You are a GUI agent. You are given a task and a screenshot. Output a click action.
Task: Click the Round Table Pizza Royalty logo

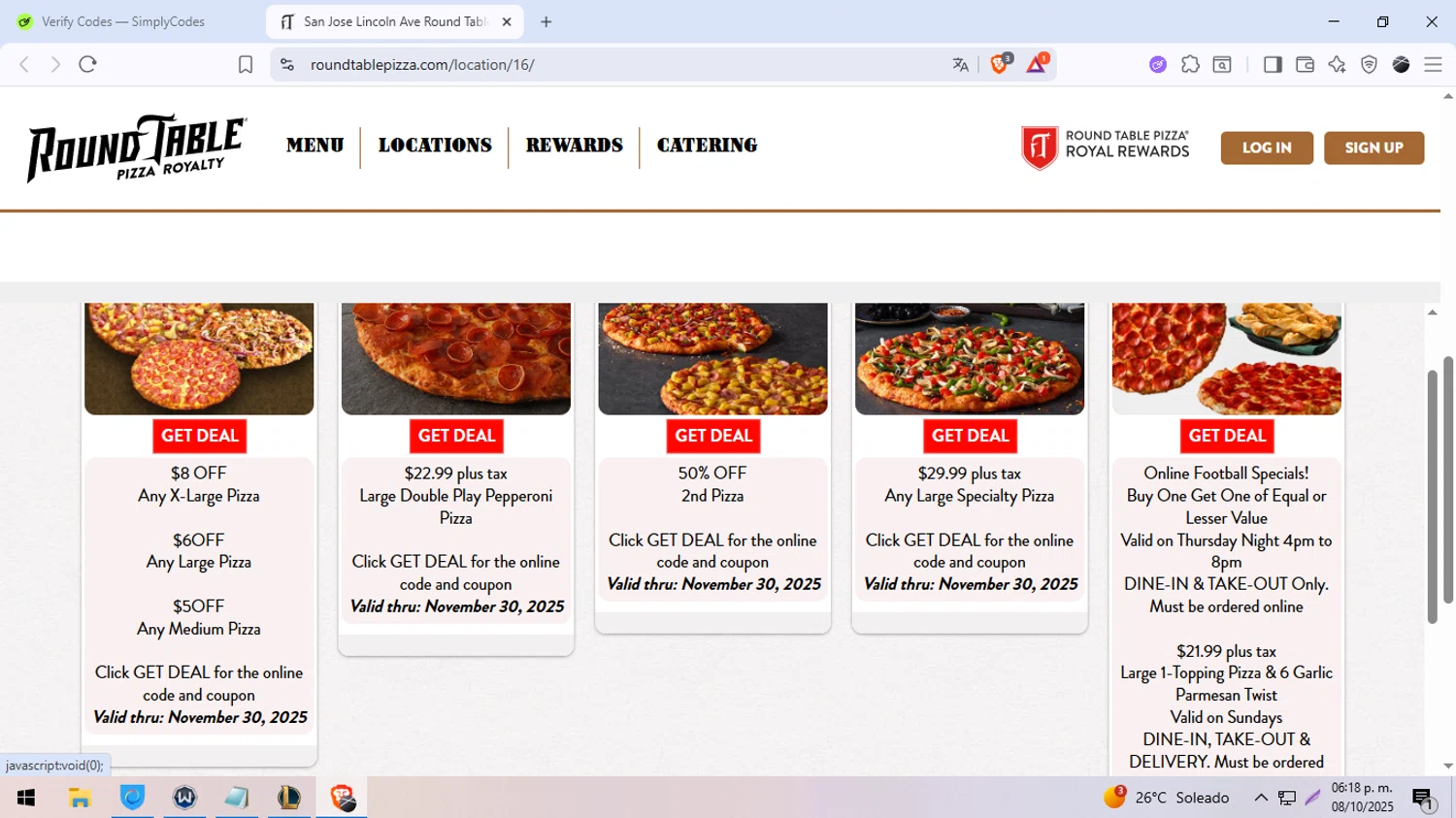tap(137, 148)
